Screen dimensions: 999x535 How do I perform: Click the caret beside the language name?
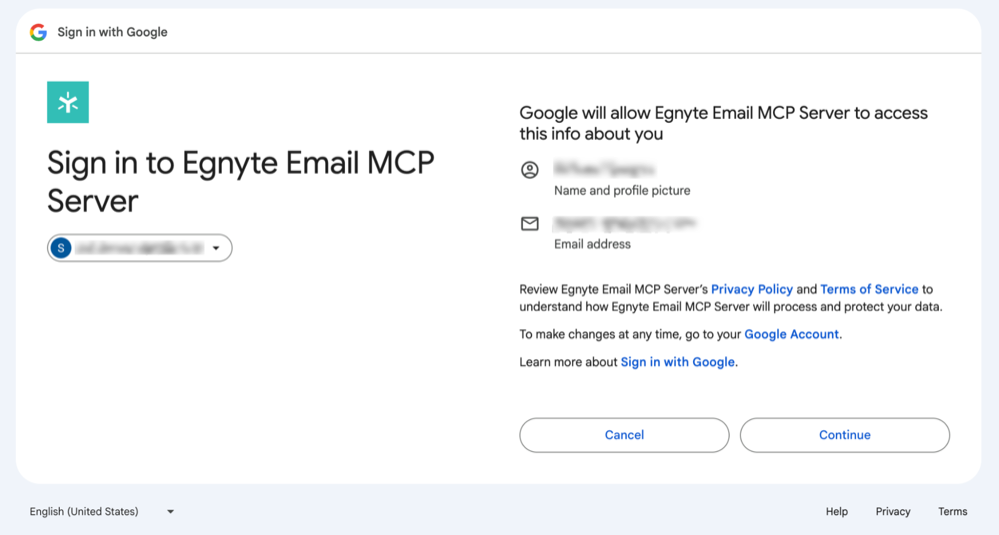(x=170, y=512)
